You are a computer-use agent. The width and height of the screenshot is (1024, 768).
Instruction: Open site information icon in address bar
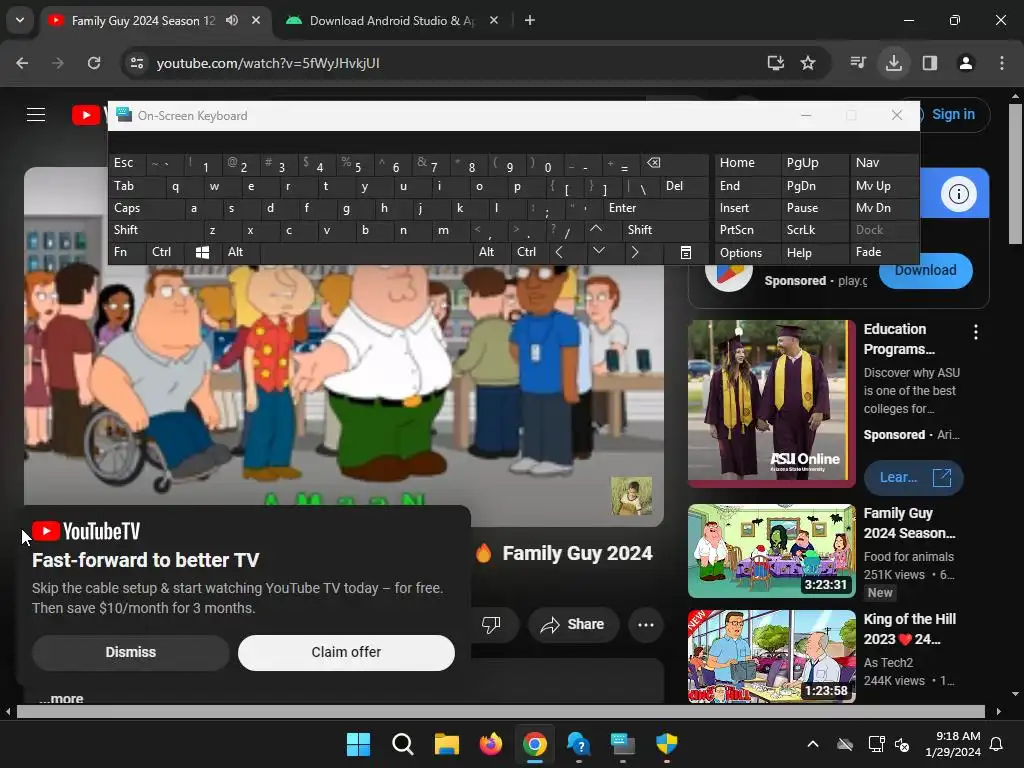pos(137,63)
